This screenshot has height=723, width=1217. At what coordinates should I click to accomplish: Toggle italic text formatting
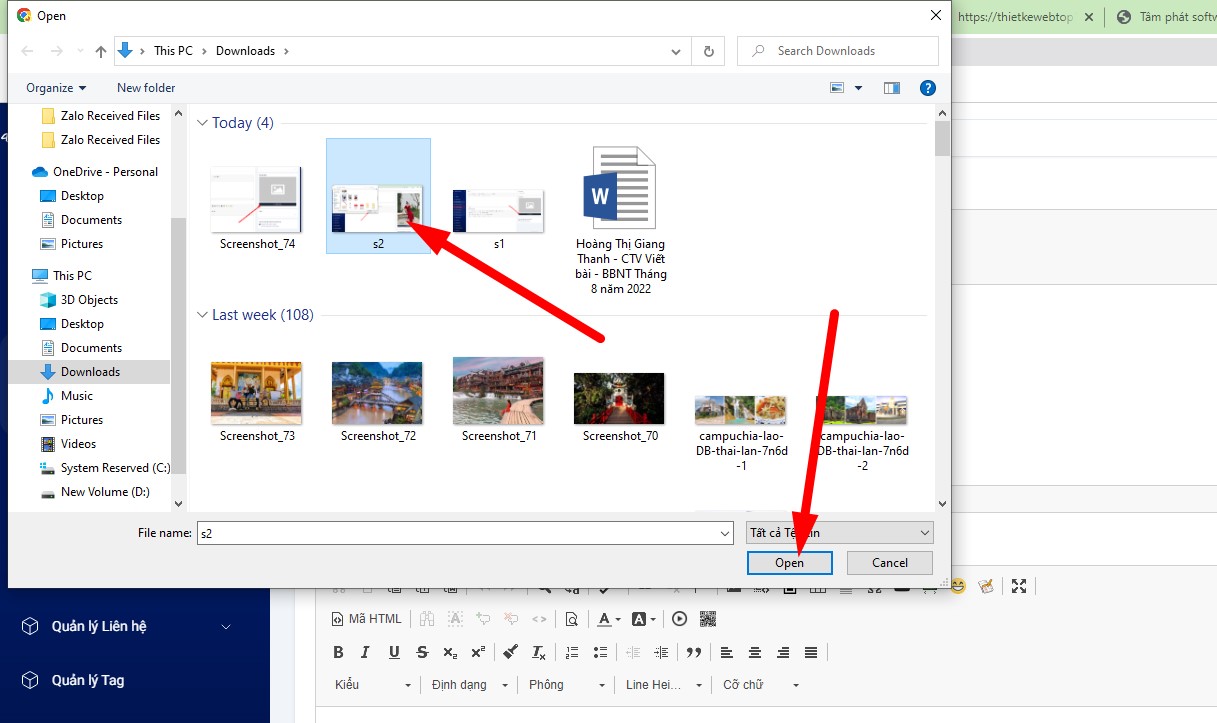click(x=365, y=652)
